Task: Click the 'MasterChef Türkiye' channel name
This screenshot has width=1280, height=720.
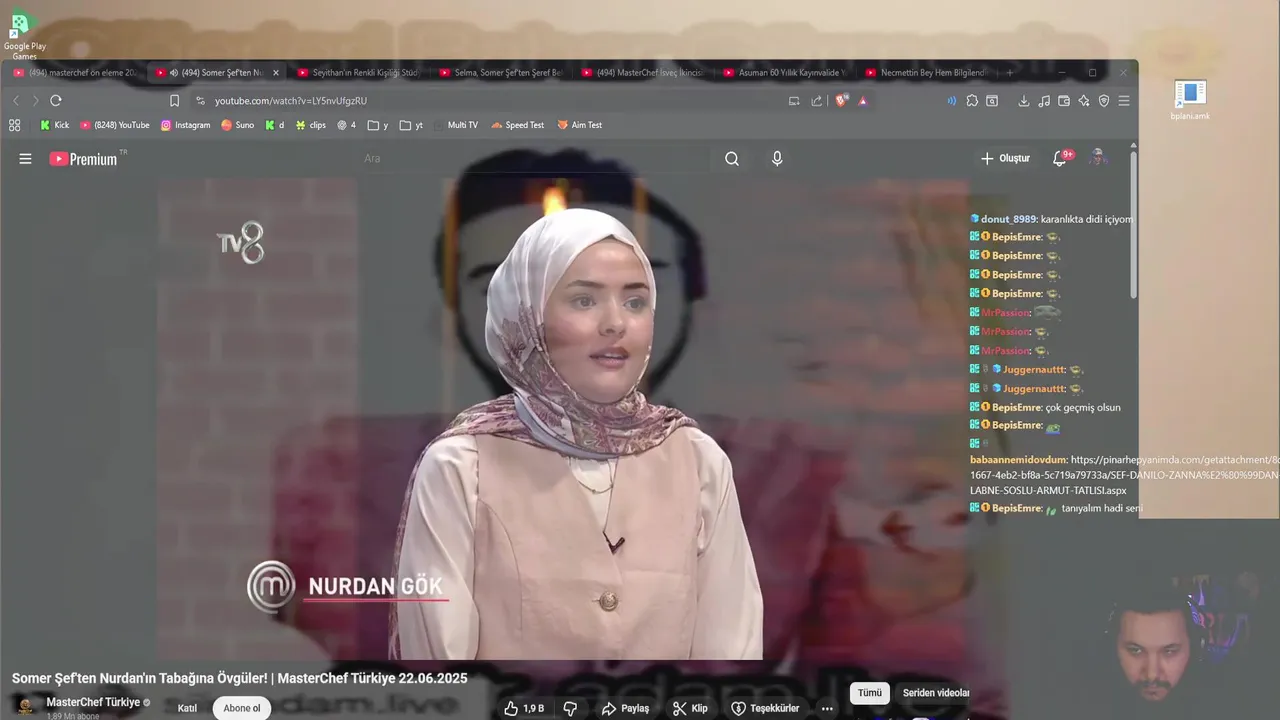Action: click(x=93, y=702)
